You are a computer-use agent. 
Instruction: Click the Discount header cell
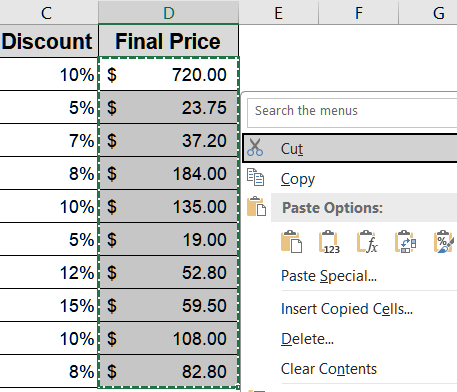49,41
